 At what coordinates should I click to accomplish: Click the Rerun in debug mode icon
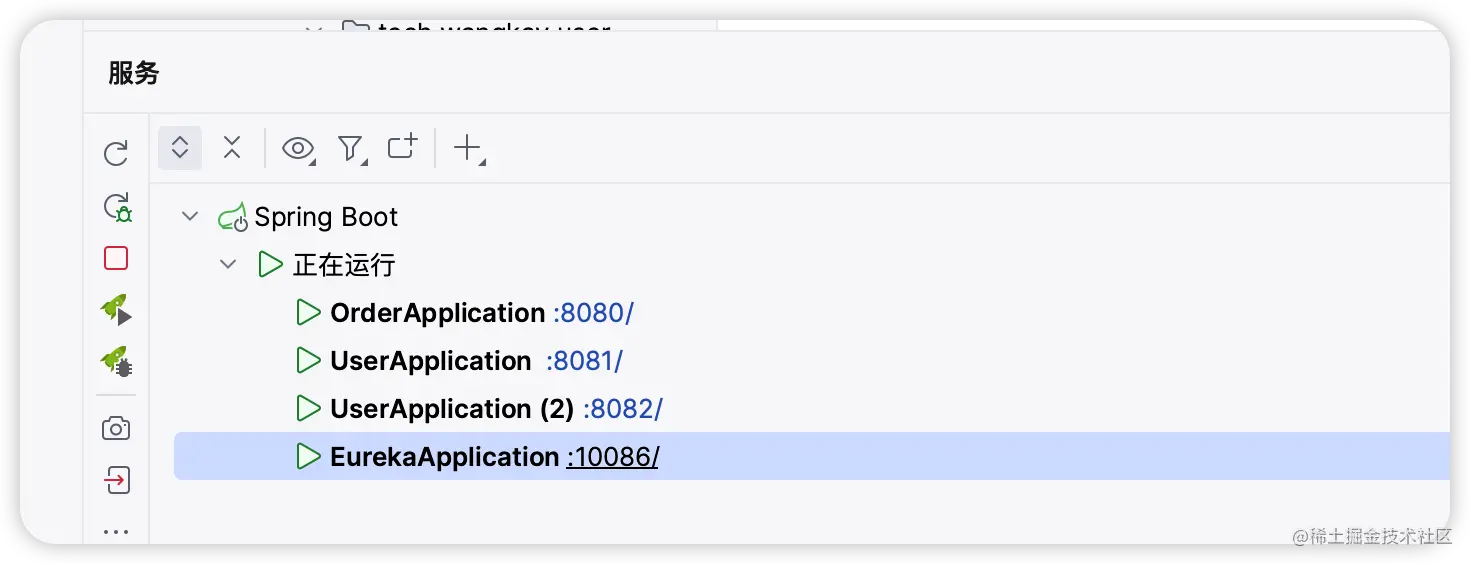pos(117,208)
